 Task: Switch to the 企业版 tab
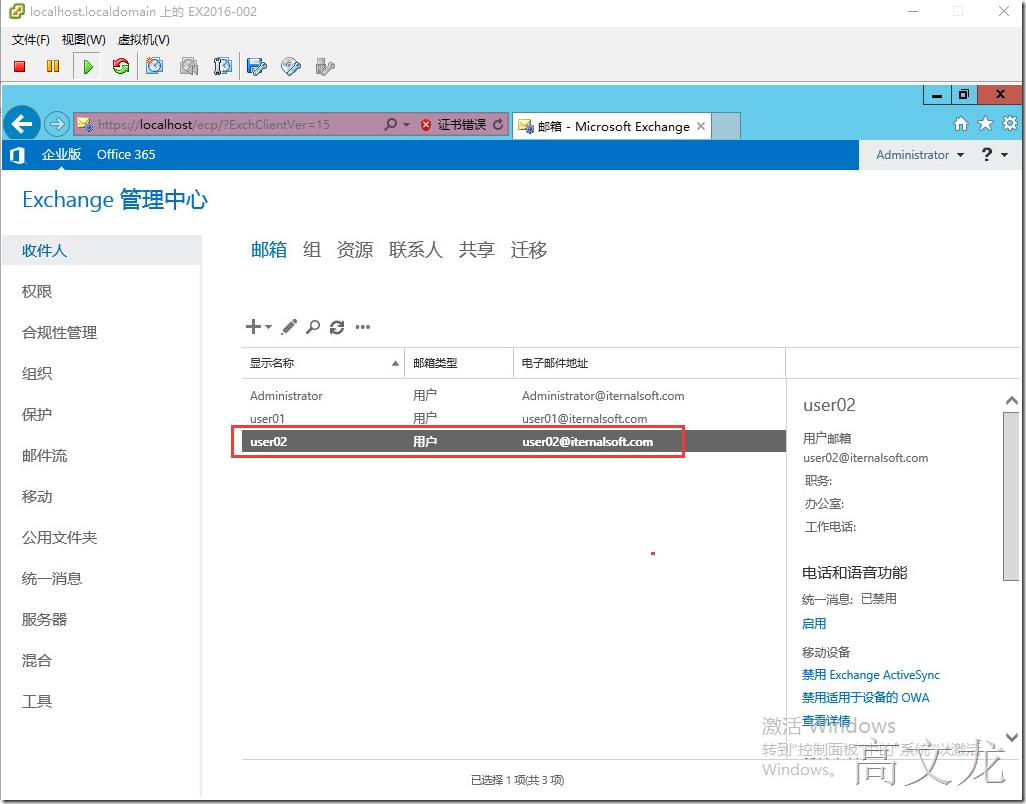coord(62,154)
